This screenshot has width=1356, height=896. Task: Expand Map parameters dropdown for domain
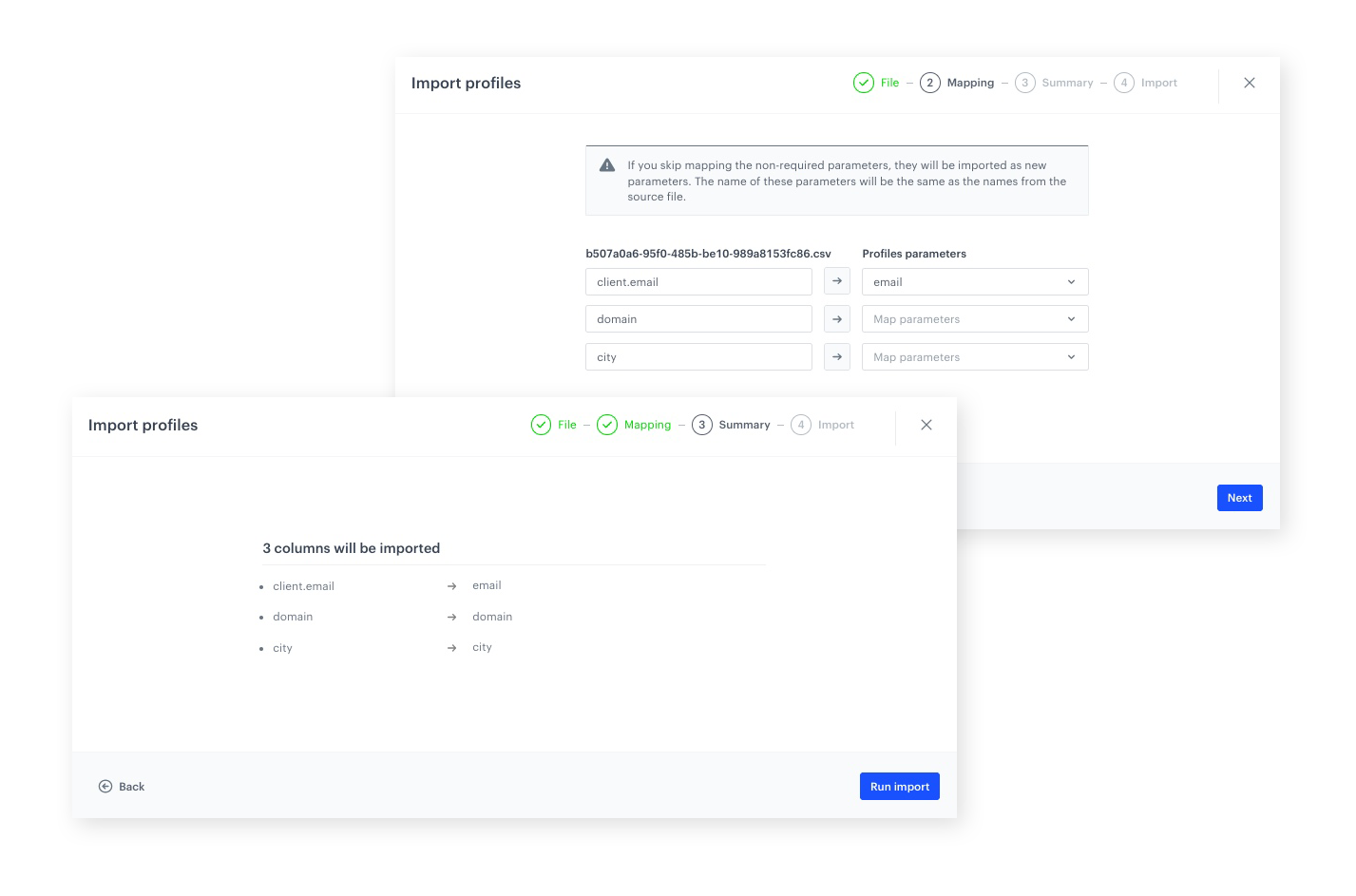tap(974, 319)
